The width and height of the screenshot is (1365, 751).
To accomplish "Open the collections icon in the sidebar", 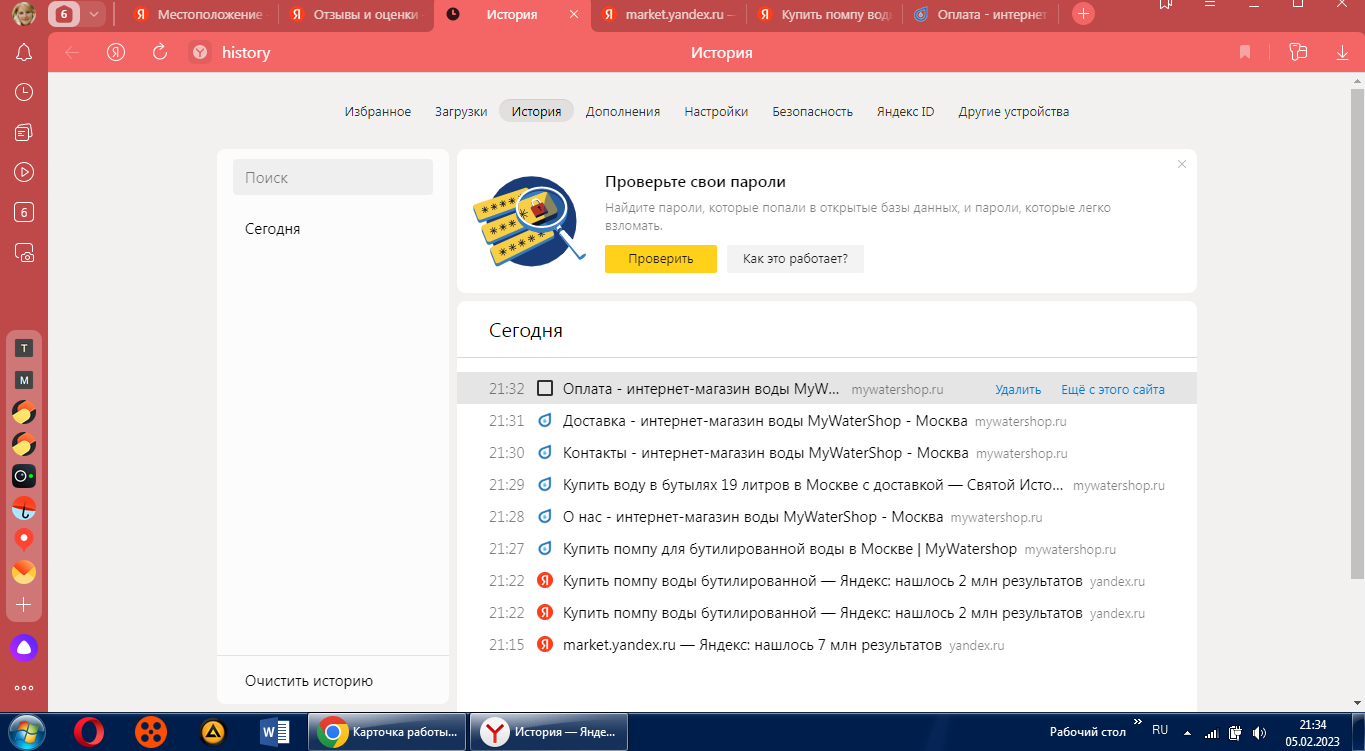I will (24, 132).
